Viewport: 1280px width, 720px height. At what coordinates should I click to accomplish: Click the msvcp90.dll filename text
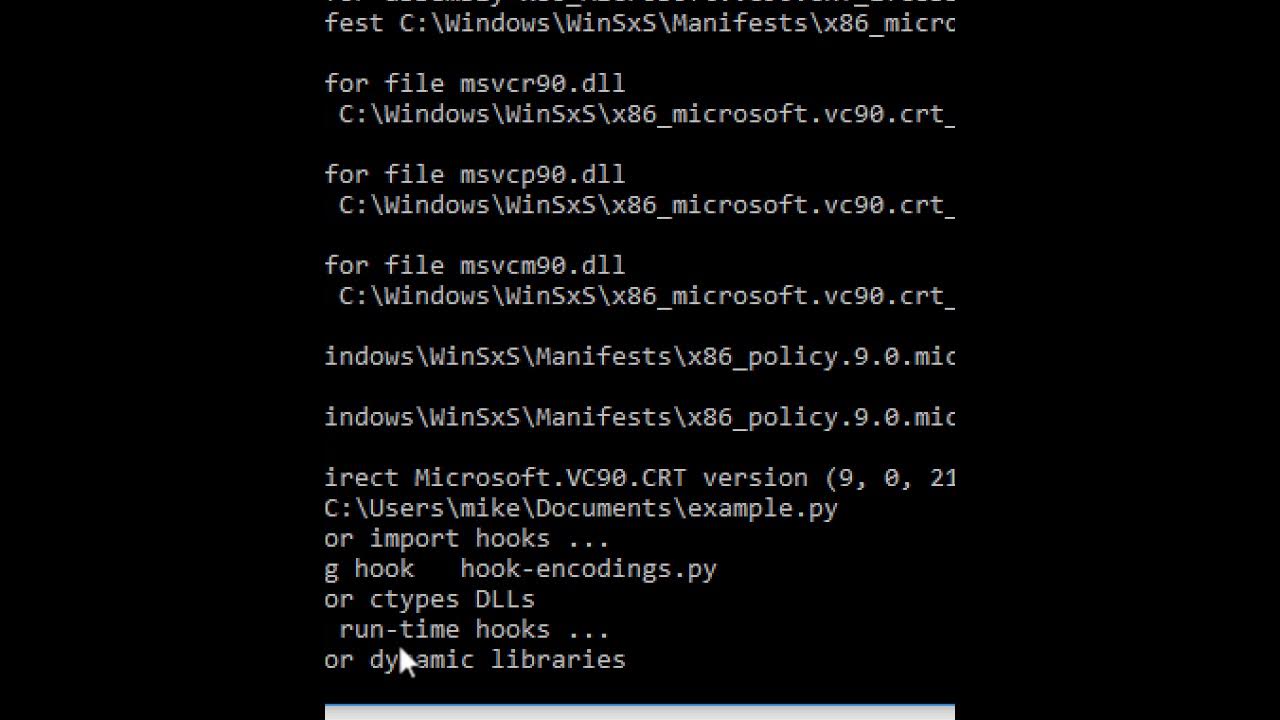point(542,175)
